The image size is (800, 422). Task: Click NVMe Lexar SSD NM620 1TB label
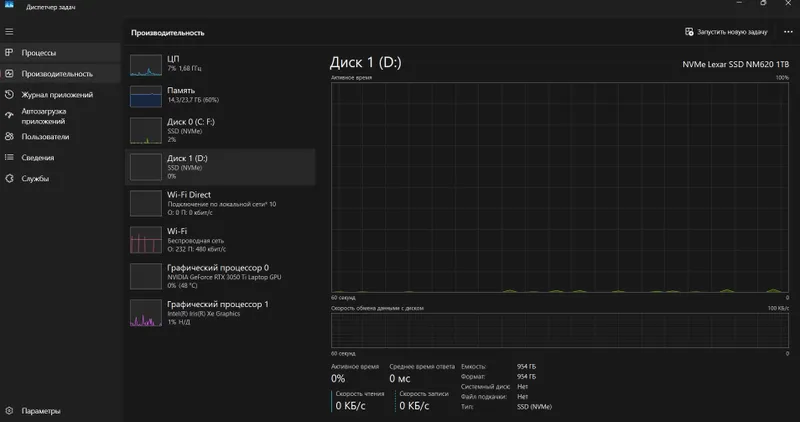pos(736,64)
